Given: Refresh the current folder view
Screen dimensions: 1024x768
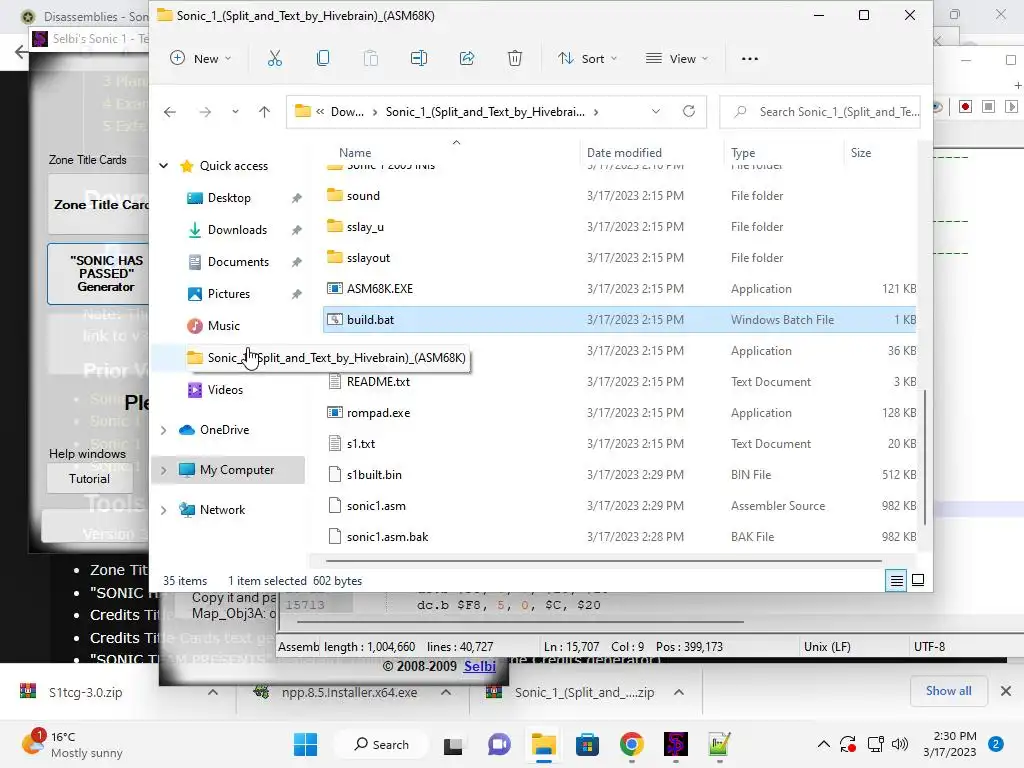Looking at the screenshot, I should pos(688,112).
